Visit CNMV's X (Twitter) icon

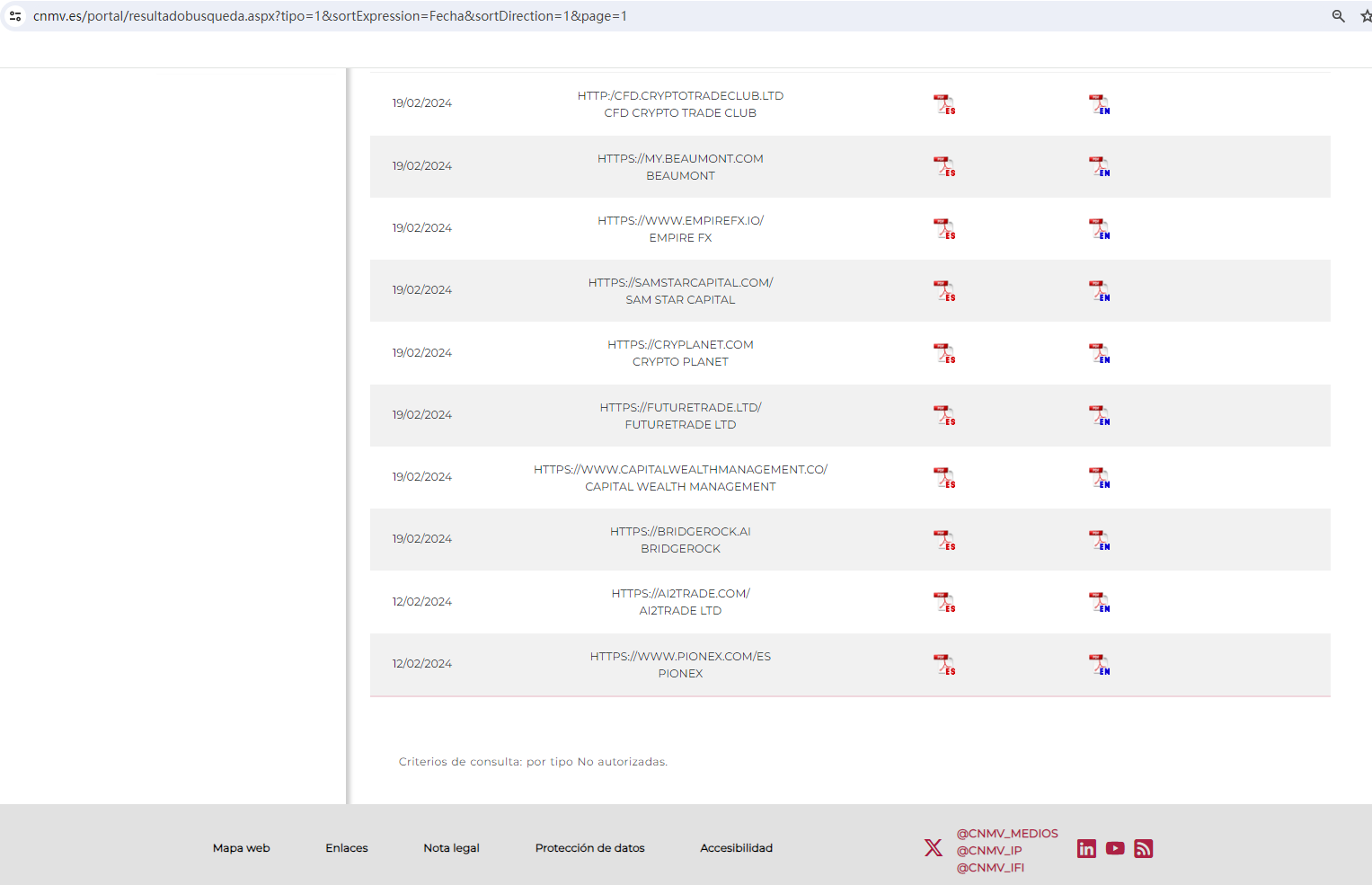(x=934, y=847)
